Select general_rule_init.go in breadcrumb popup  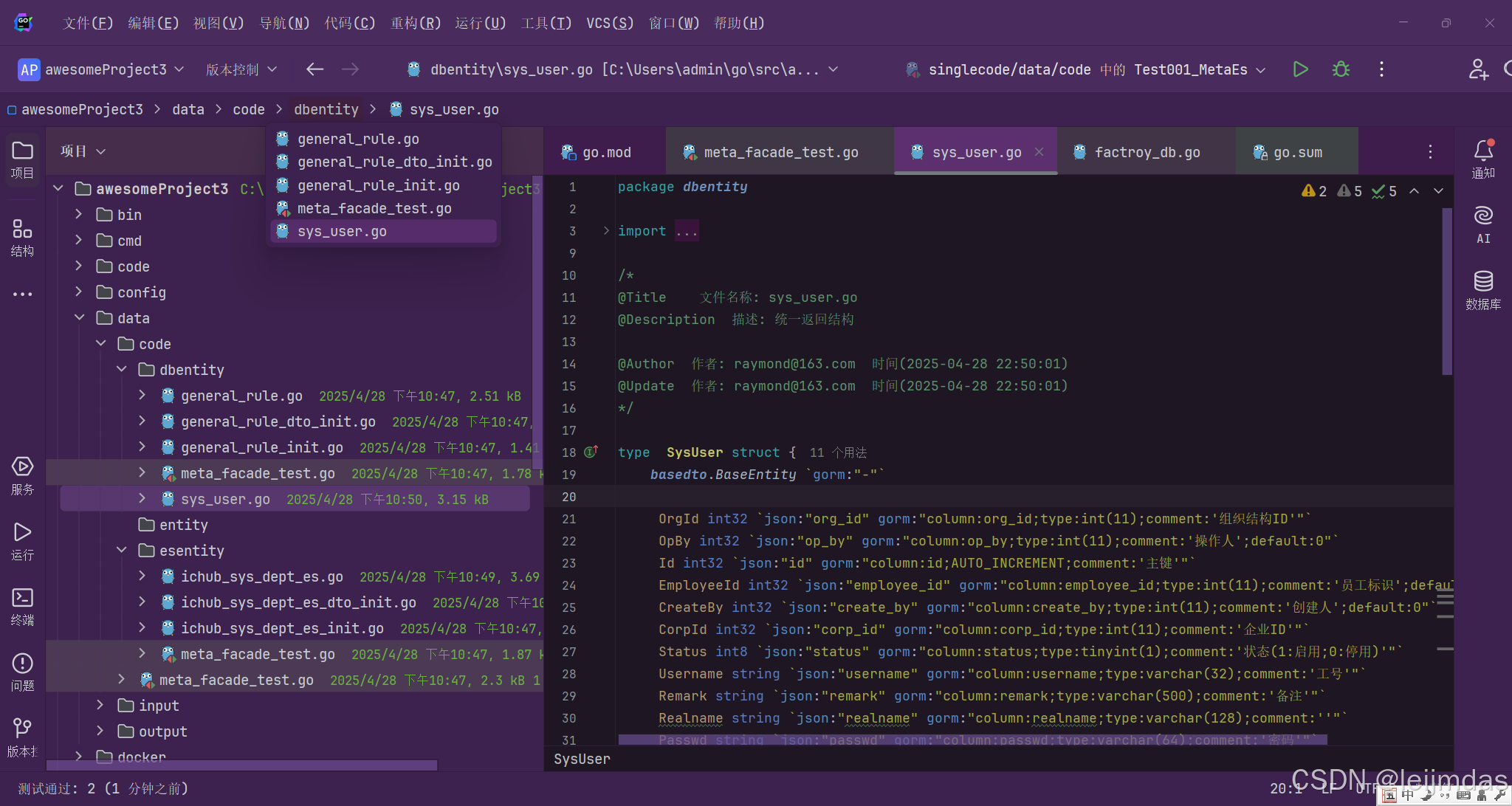click(378, 185)
